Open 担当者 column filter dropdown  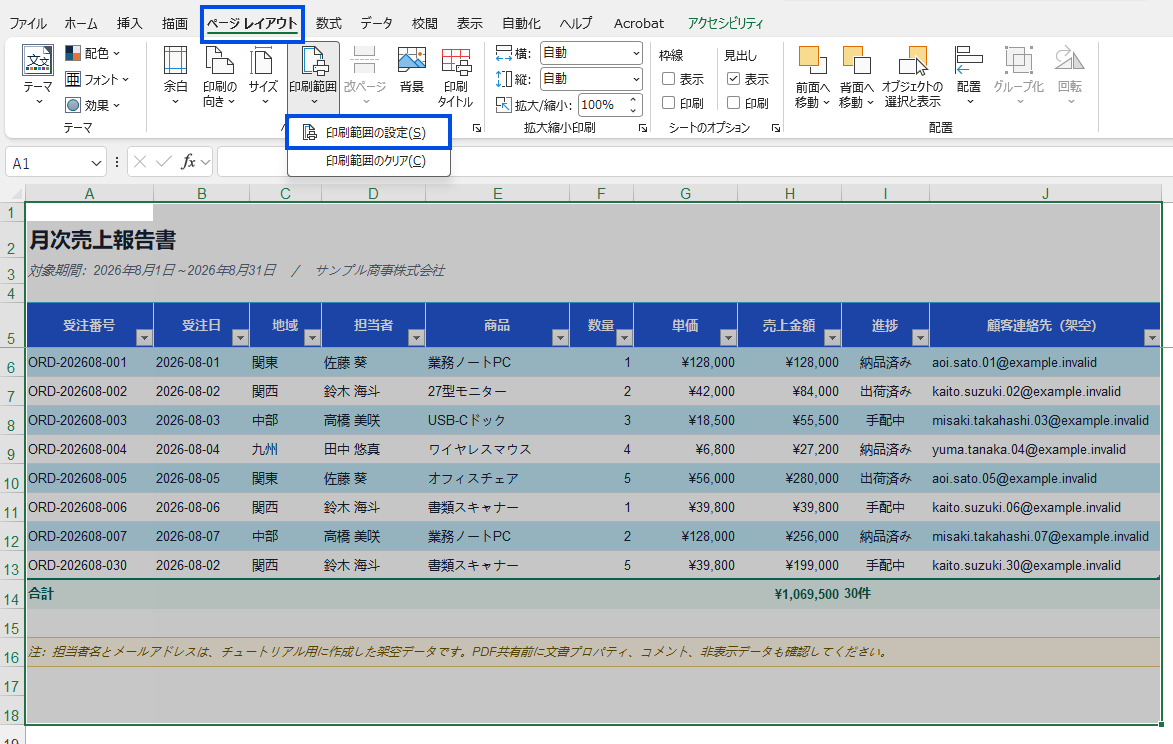tap(416, 338)
